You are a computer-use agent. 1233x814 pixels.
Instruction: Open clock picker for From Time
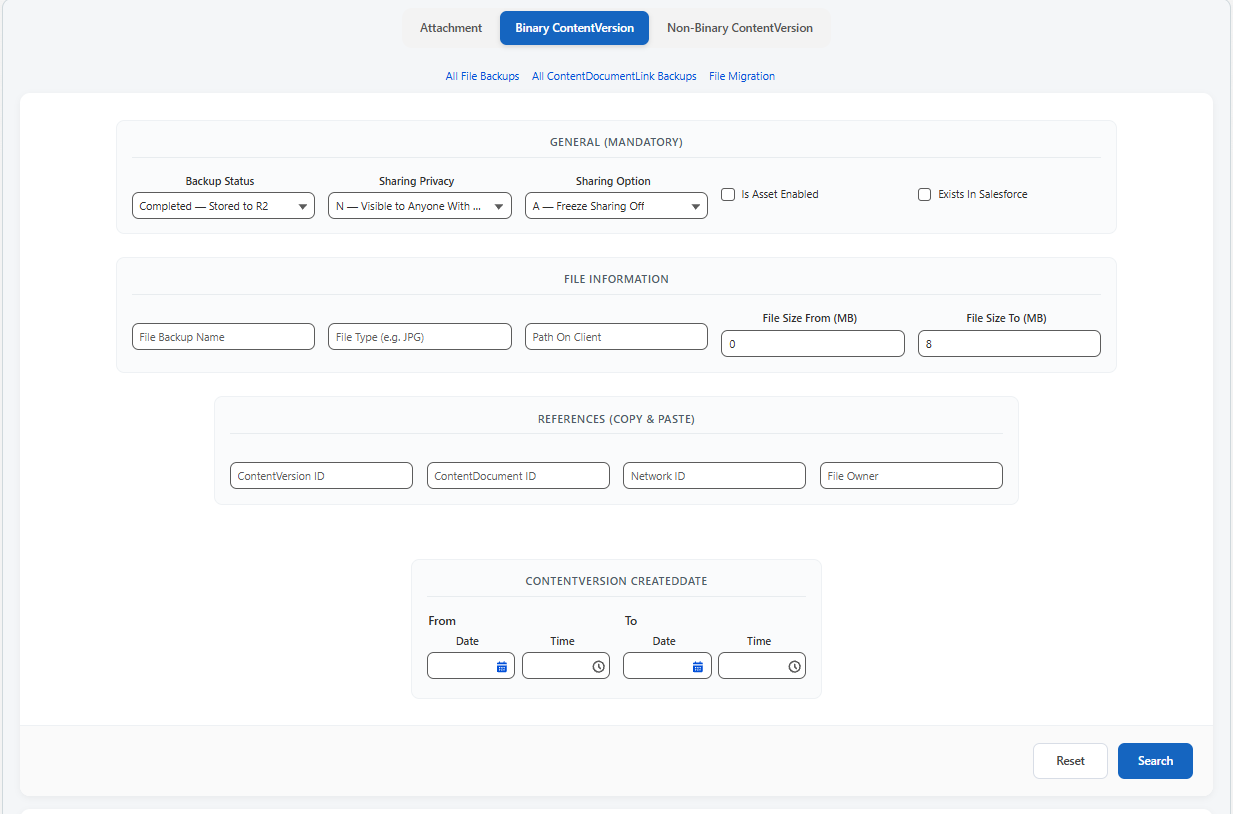[x=598, y=666]
